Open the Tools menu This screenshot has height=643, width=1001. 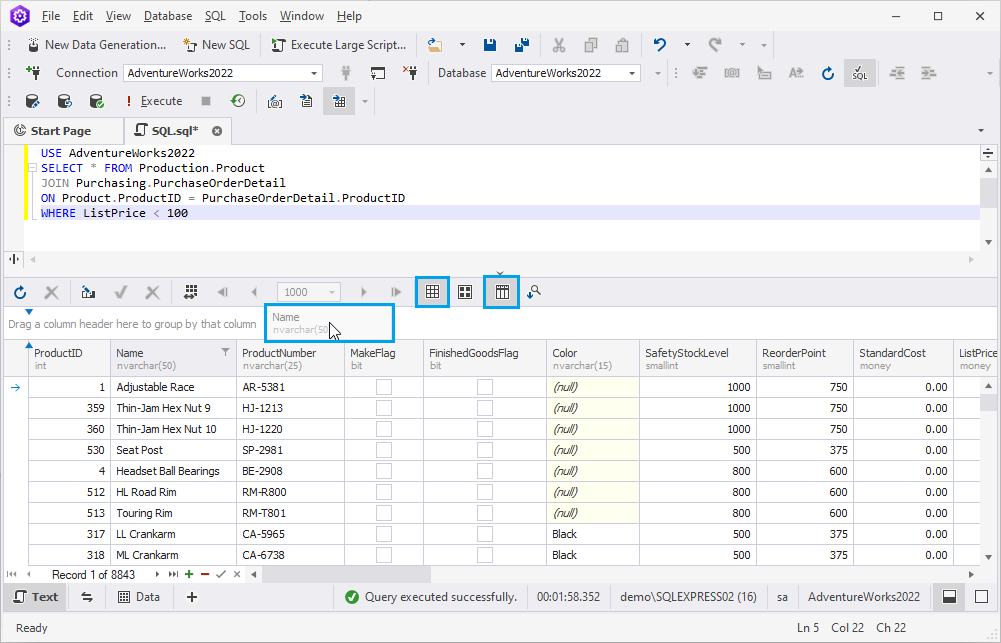point(253,16)
